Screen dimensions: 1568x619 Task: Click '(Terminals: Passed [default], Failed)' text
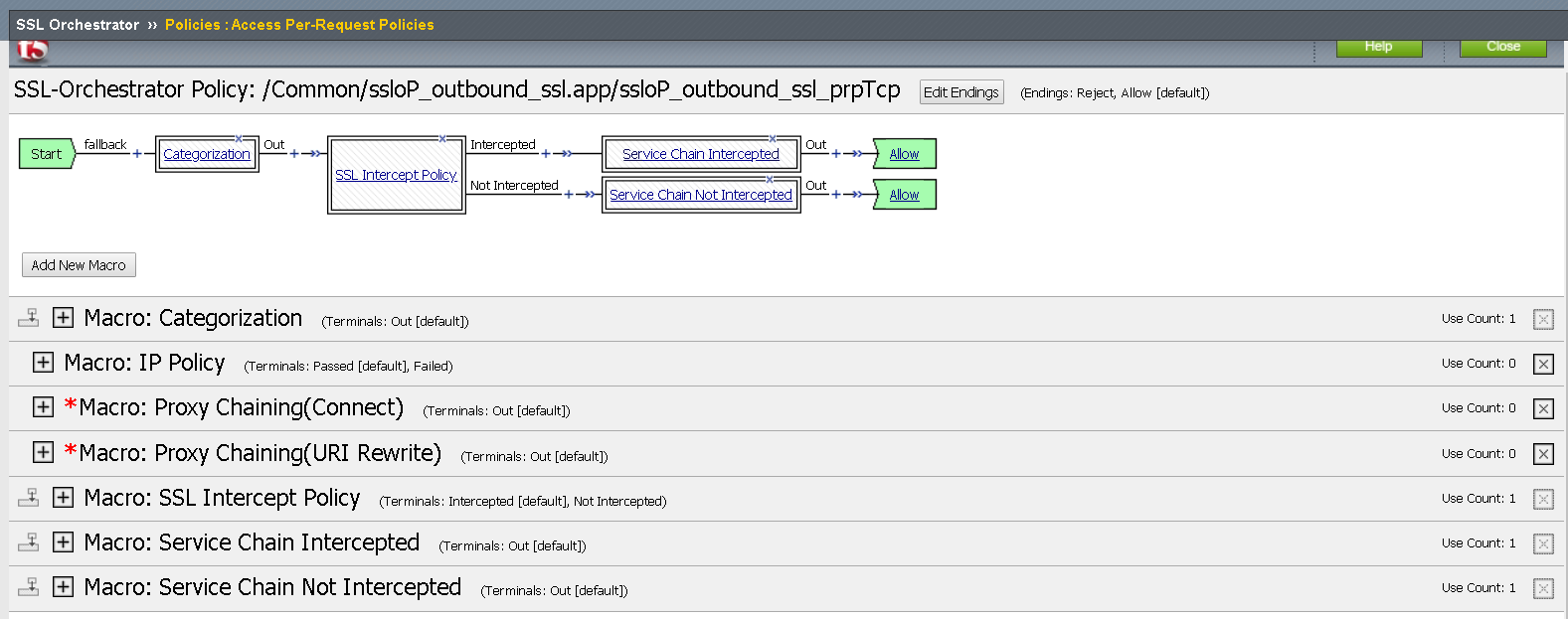point(348,367)
